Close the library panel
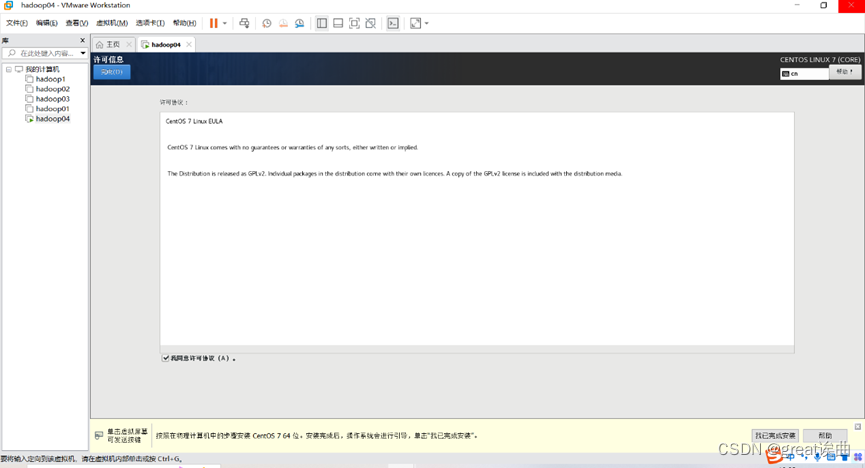 83,40
